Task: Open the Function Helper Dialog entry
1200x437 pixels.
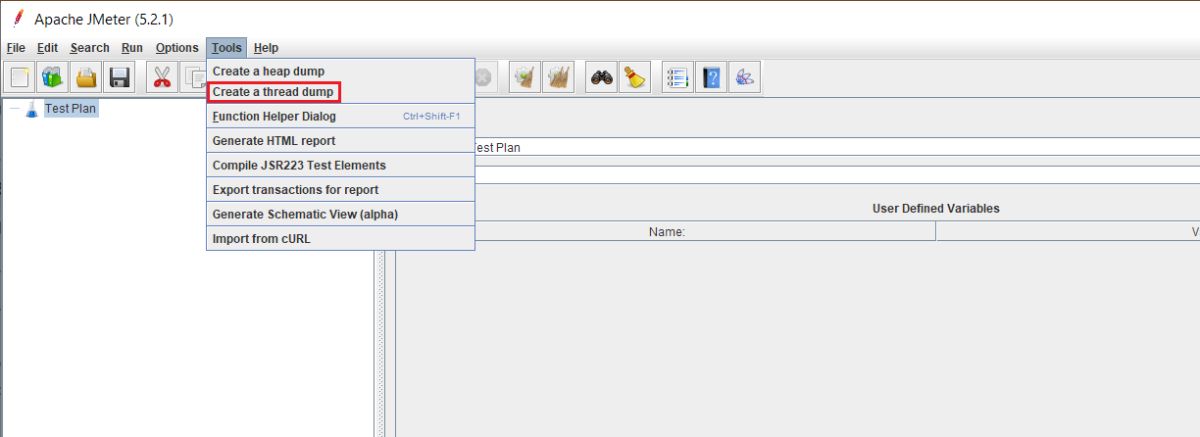Action: (340, 116)
